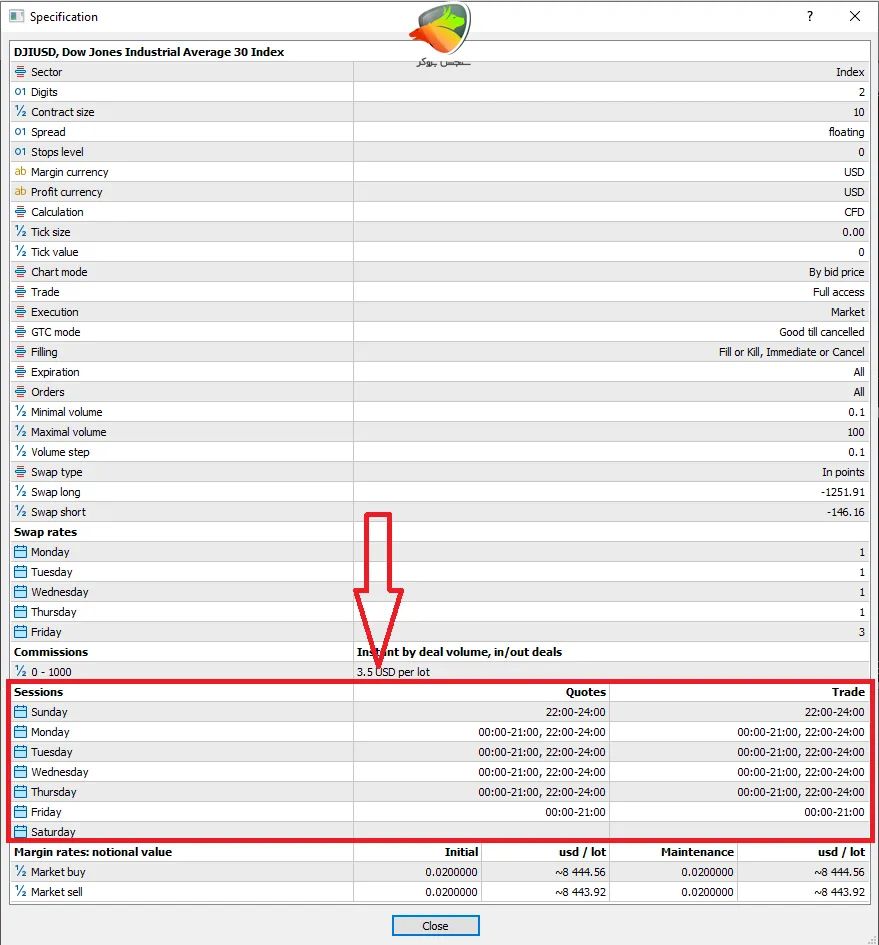Click the calendar icon beside Friday swap rate

[21, 632]
